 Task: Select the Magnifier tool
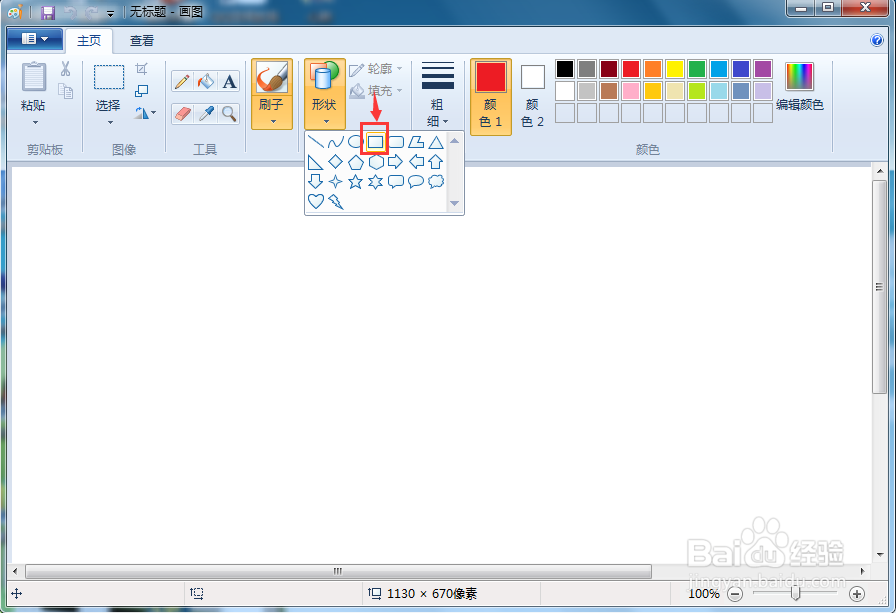click(x=229, y=114)
